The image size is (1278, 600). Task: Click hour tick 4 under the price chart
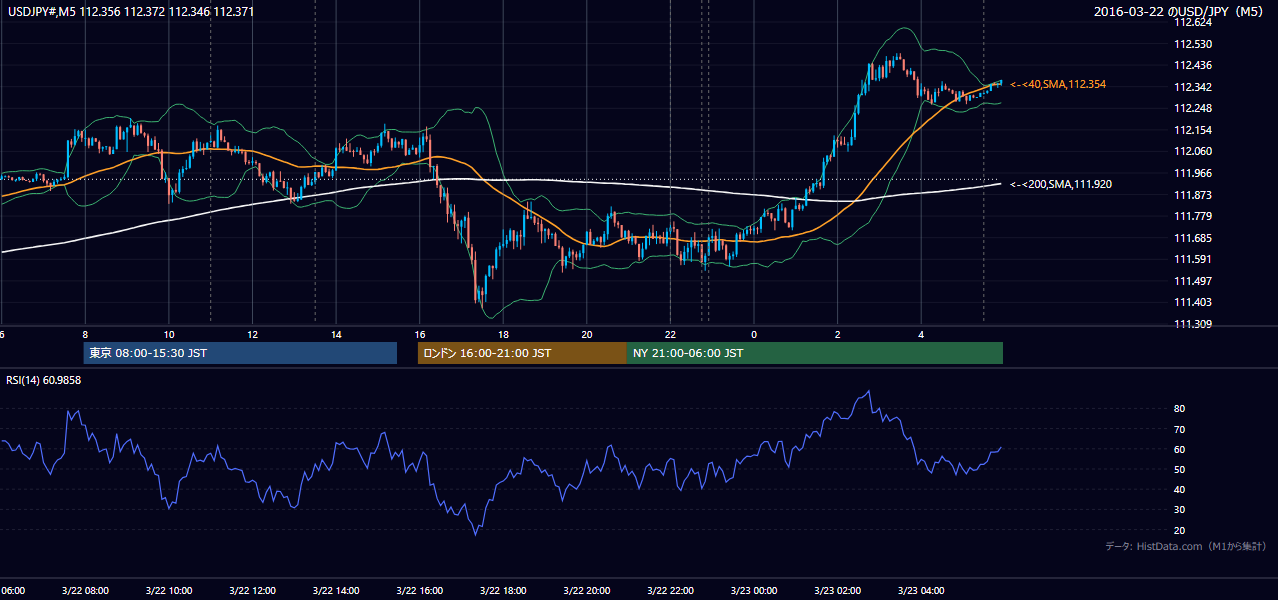[x=922, y=335]
